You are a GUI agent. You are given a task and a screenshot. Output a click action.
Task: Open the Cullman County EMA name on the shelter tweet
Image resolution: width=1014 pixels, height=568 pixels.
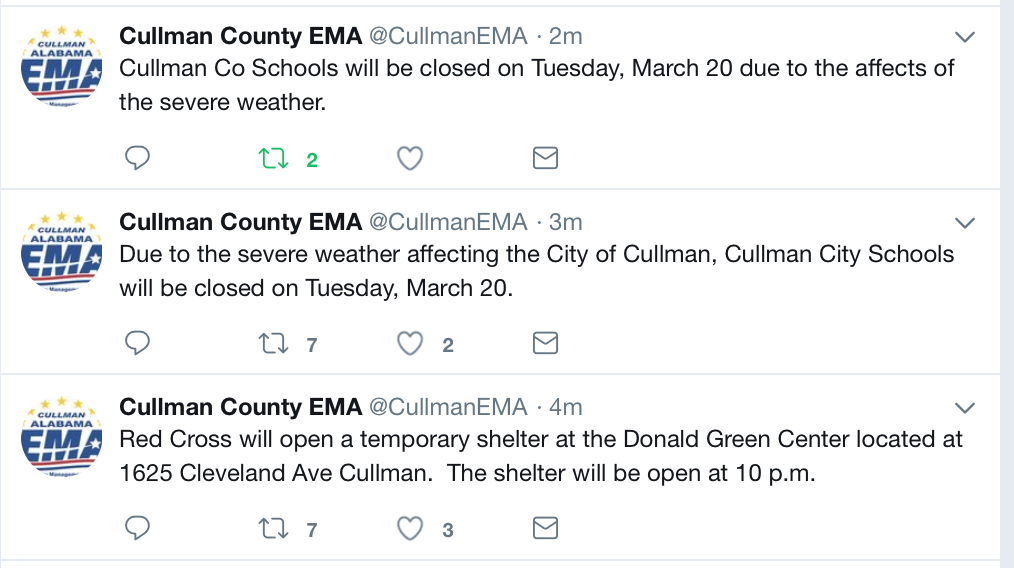pos(241,407)
